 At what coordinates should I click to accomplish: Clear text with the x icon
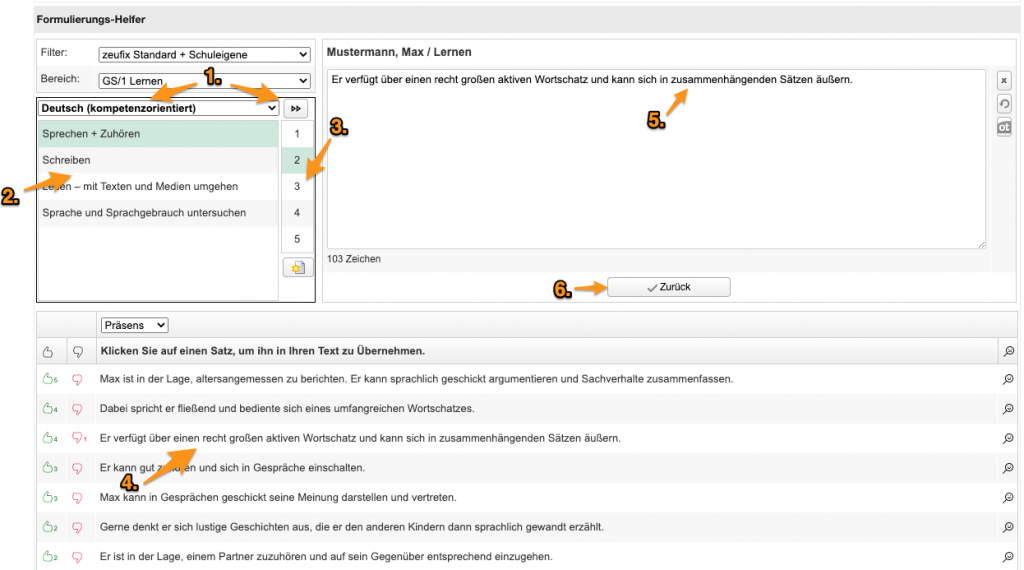point(1004,81)
